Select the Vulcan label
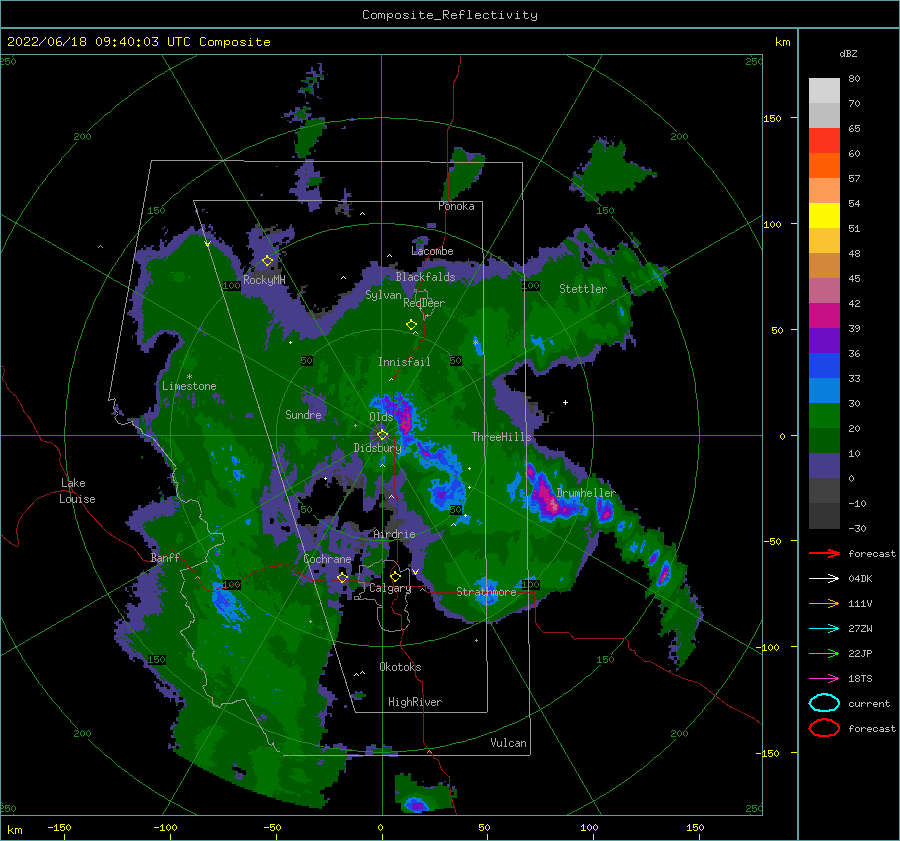The image size is (900, 841). pyautogui.click(x=508, y=743)
